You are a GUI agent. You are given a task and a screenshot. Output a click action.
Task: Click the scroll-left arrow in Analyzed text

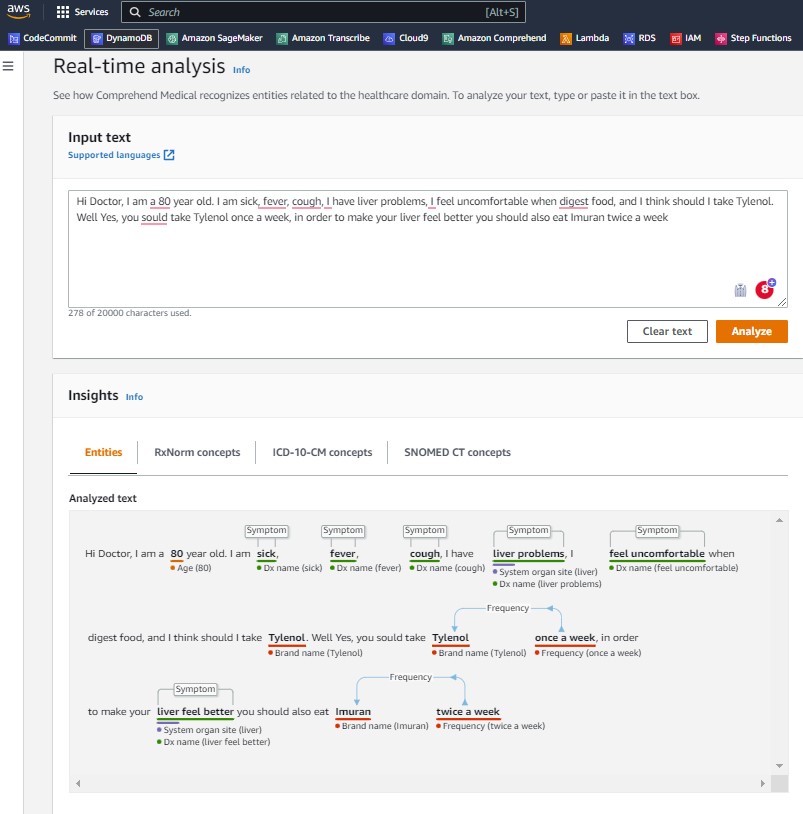(x=78, y=783)
